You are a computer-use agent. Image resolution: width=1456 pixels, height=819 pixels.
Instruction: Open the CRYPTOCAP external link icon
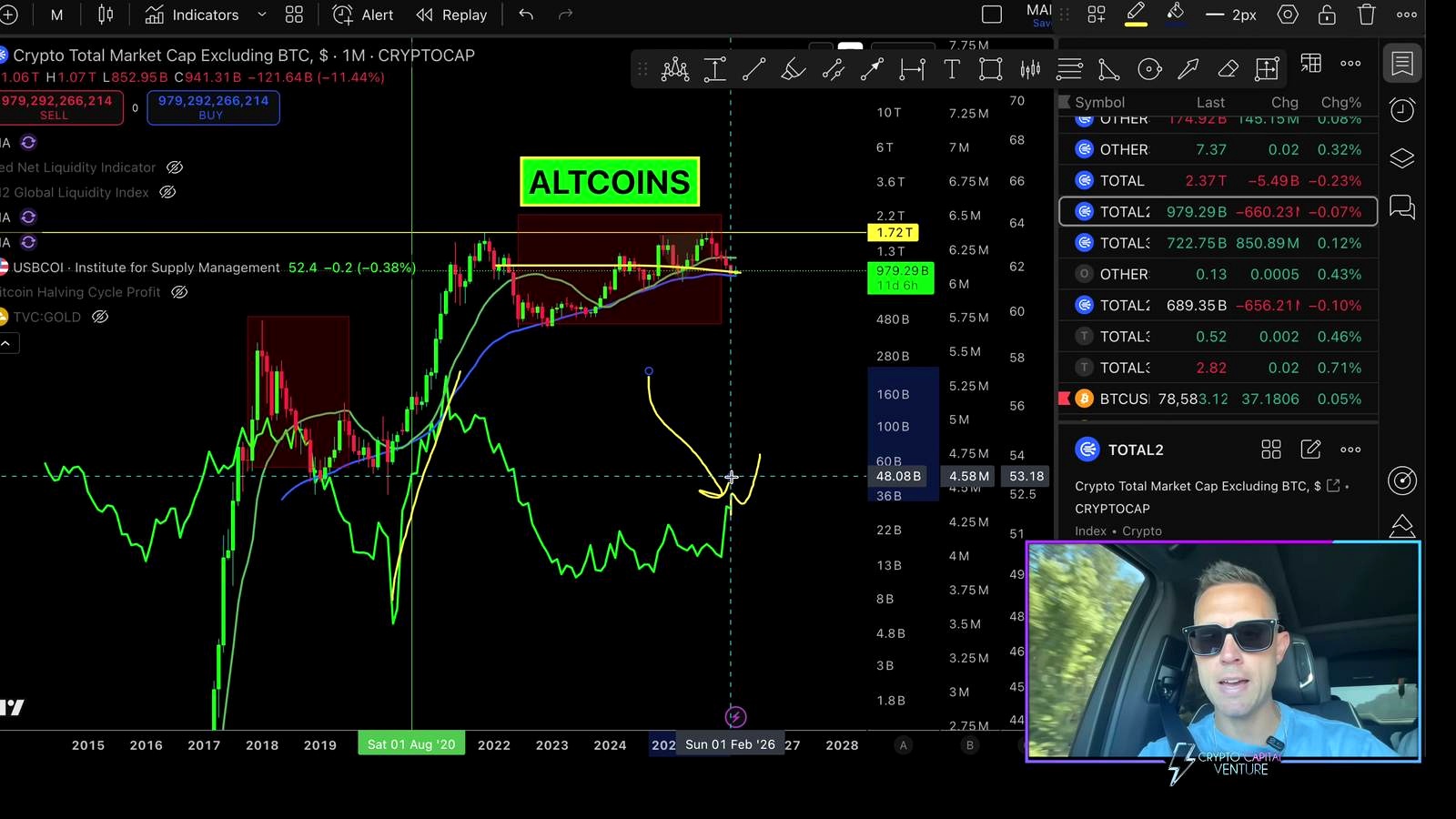(x=1334, y=486)
